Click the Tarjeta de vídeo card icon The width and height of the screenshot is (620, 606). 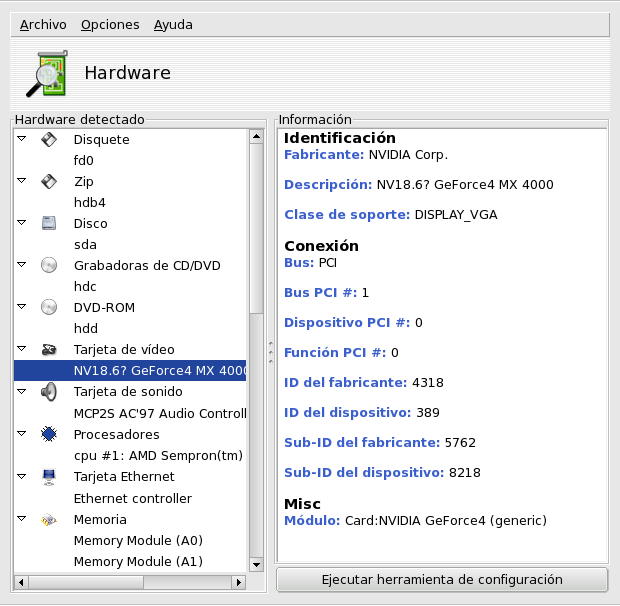(x=49, y=349)
